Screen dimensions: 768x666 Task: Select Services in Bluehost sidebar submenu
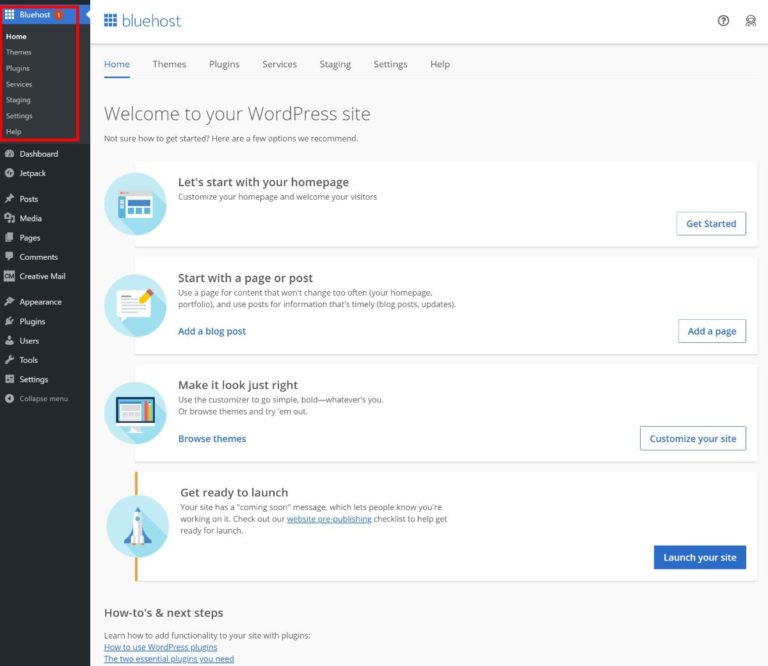point(19,84)
